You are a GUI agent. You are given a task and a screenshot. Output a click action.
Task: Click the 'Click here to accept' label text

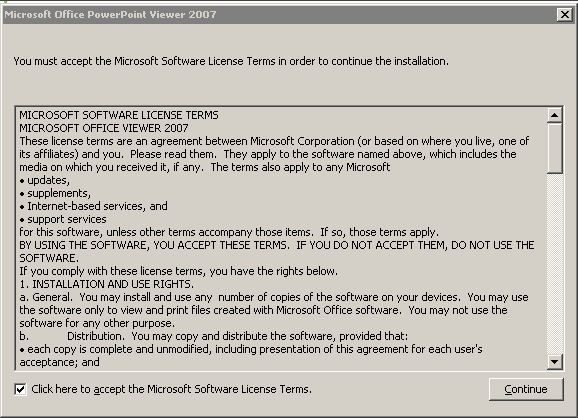pyautogui.click(x=171, y=389)
